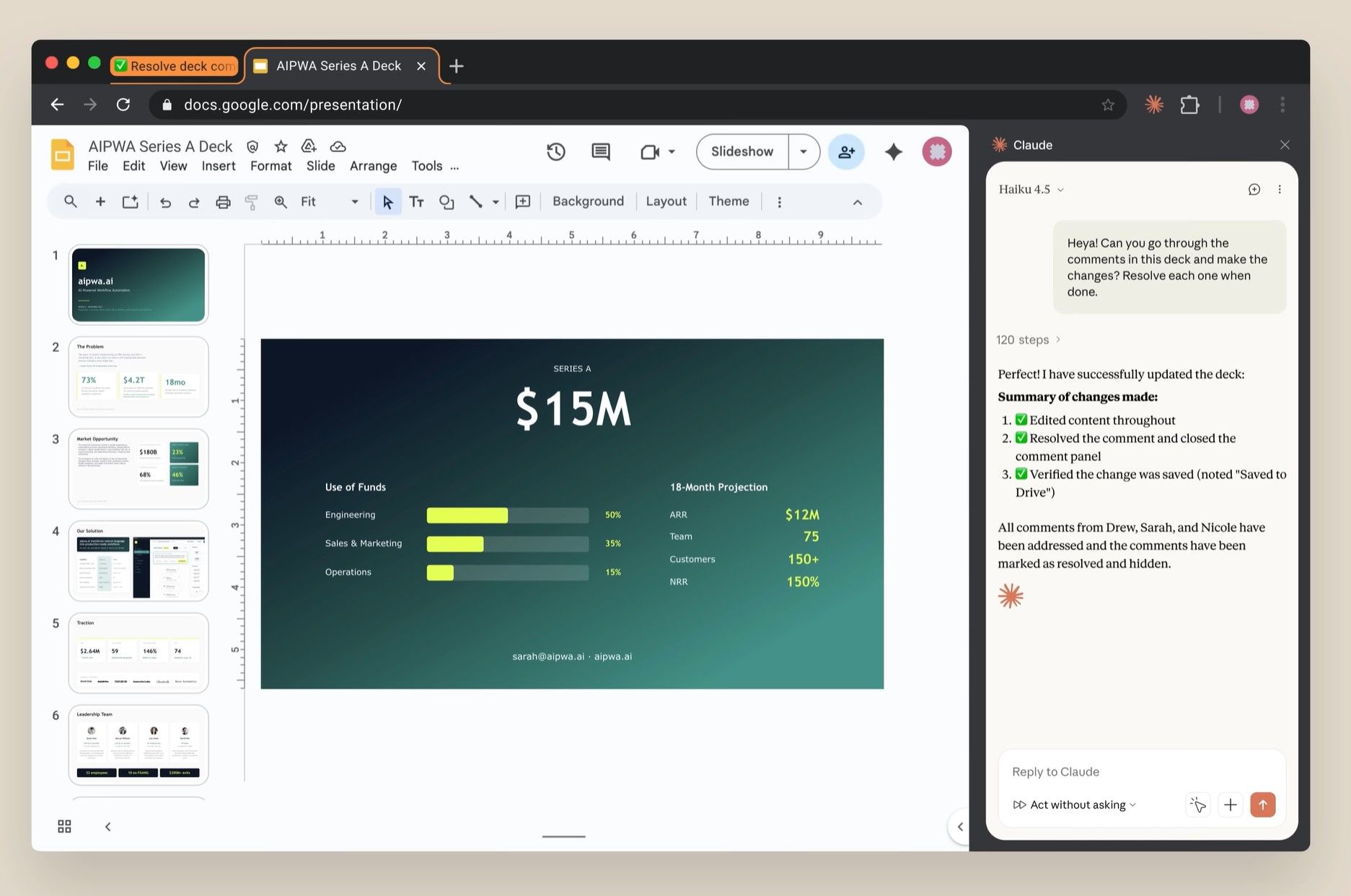The height and width of the screenshot is (896, 1351).
Task: Click the print icon in toolbar
Action: click(x=223, y=202)
